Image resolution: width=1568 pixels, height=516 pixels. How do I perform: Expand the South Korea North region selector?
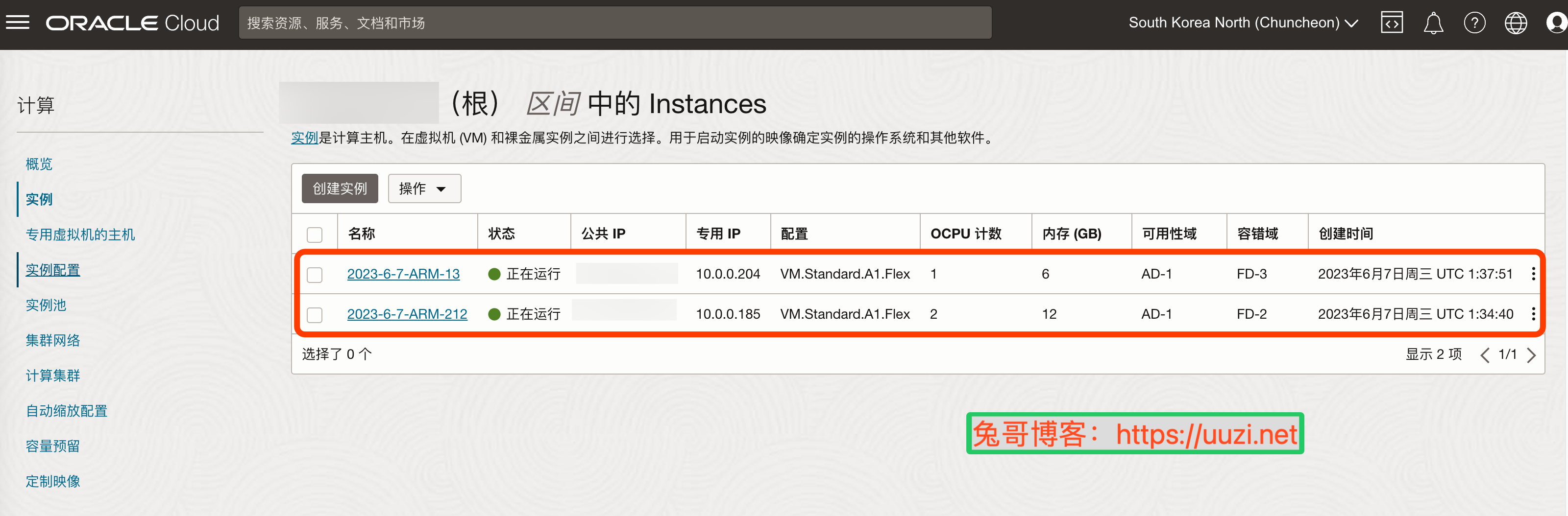click(1244, 23)
